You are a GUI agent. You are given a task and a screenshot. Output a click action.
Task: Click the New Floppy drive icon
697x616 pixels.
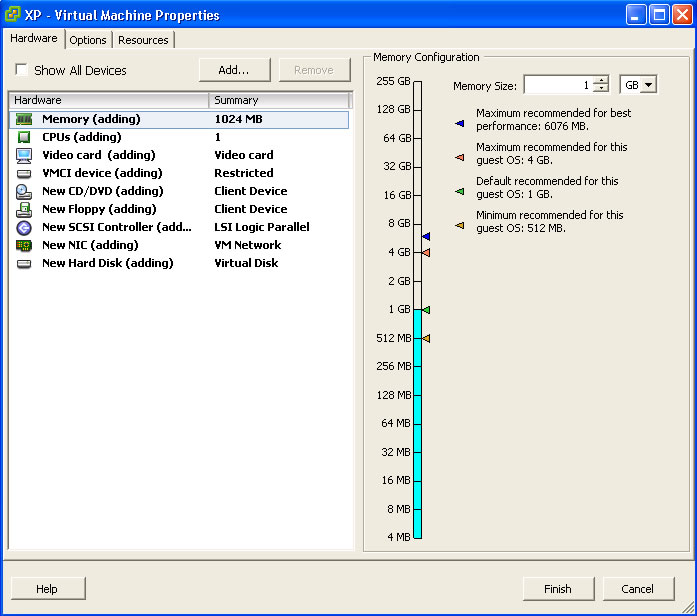coord(24,209)
